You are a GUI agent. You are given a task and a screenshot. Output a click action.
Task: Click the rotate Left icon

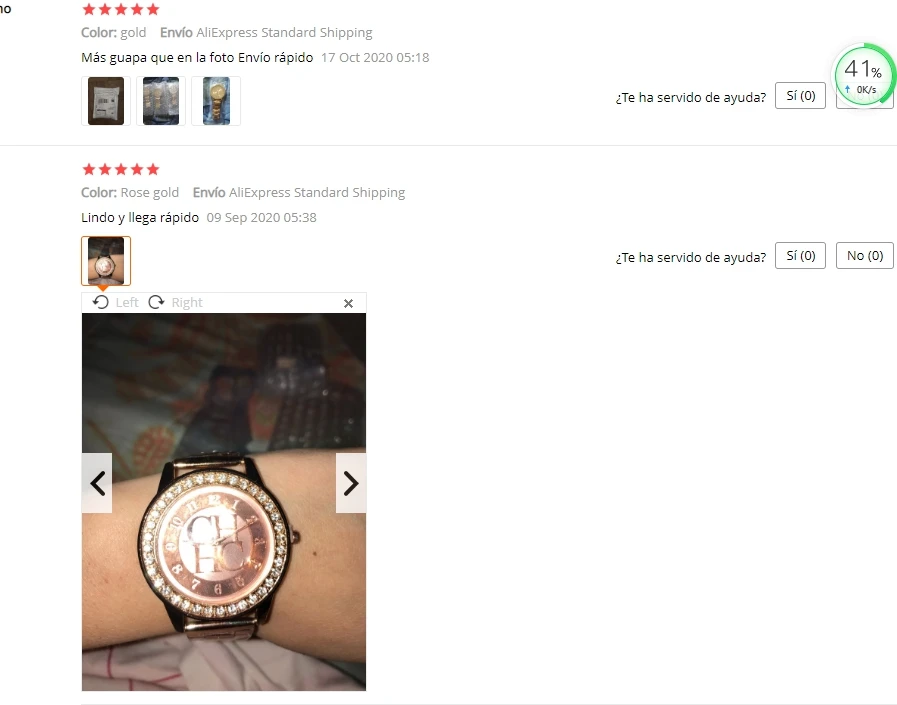tap(101, 302)
